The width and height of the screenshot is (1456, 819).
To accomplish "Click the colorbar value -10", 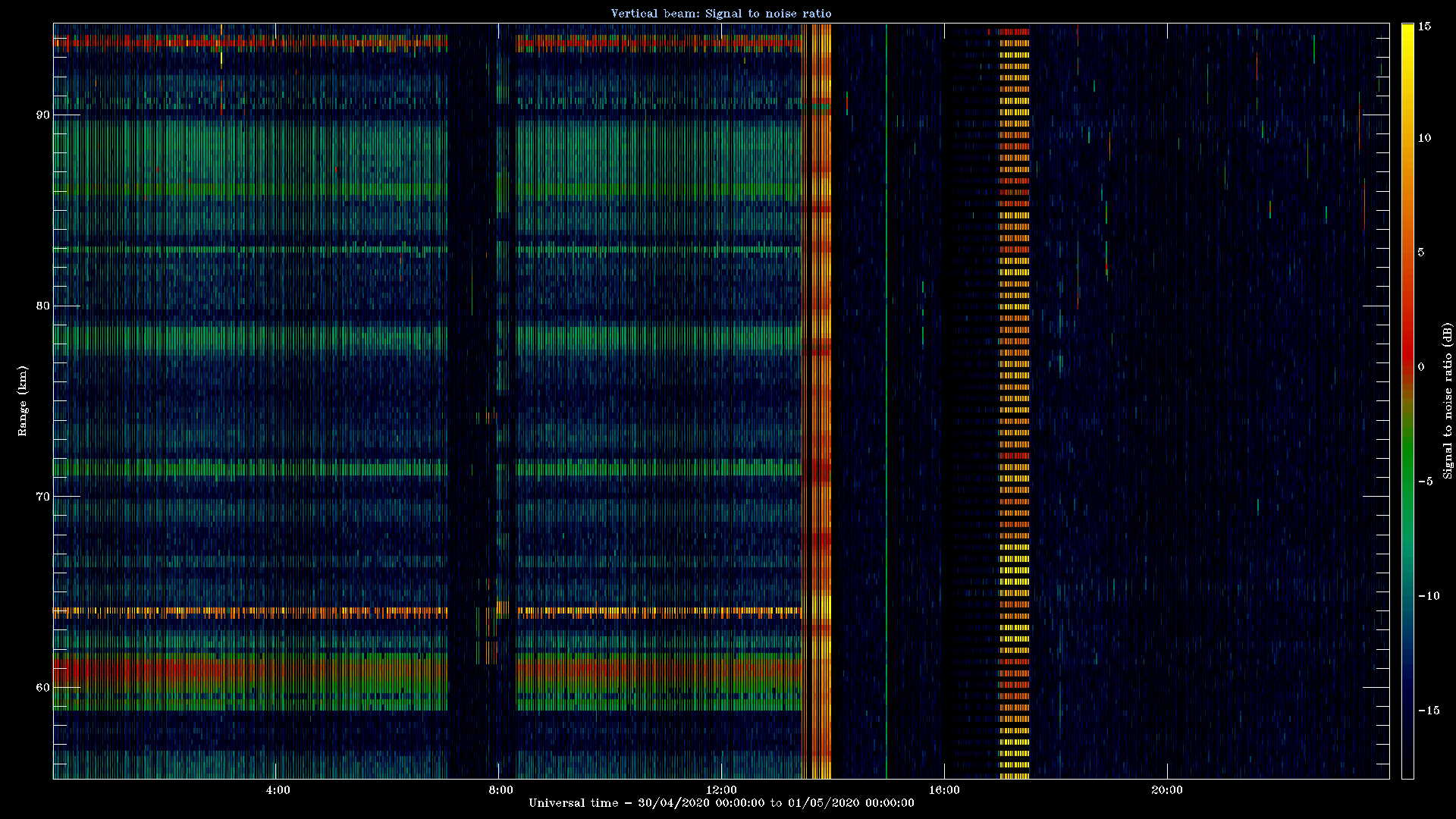I will coord(1428,595).
